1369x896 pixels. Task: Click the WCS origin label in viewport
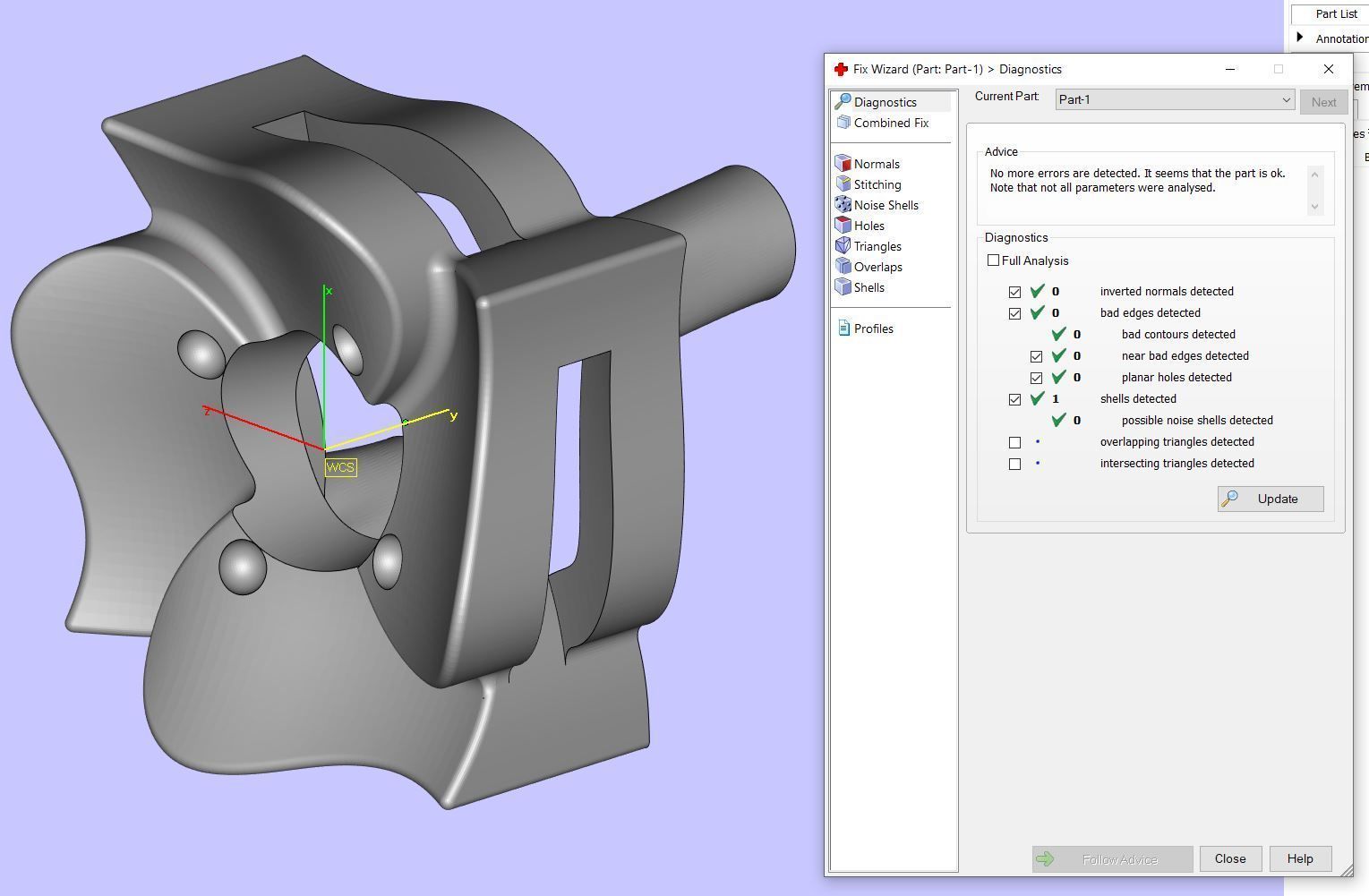[340, 467]
